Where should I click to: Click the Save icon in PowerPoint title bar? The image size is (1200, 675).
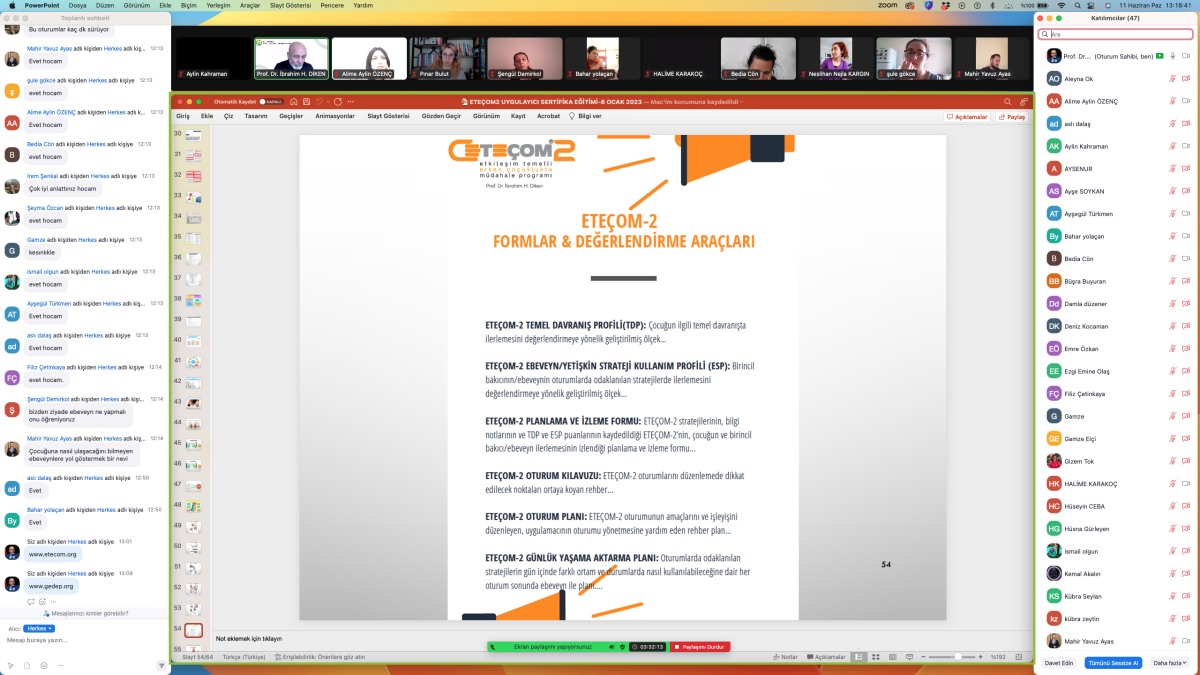click(x=307, y=102)
